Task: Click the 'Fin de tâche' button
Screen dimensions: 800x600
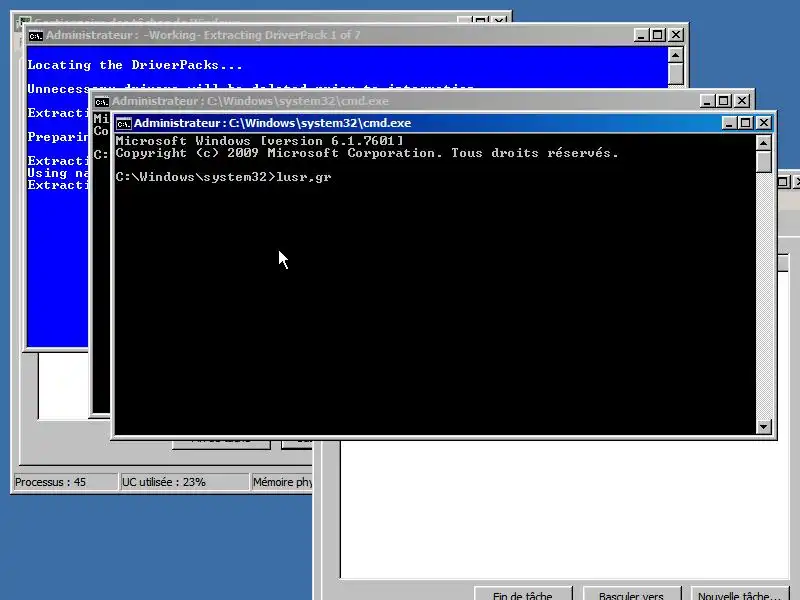Action: click(x=522, y=595)
